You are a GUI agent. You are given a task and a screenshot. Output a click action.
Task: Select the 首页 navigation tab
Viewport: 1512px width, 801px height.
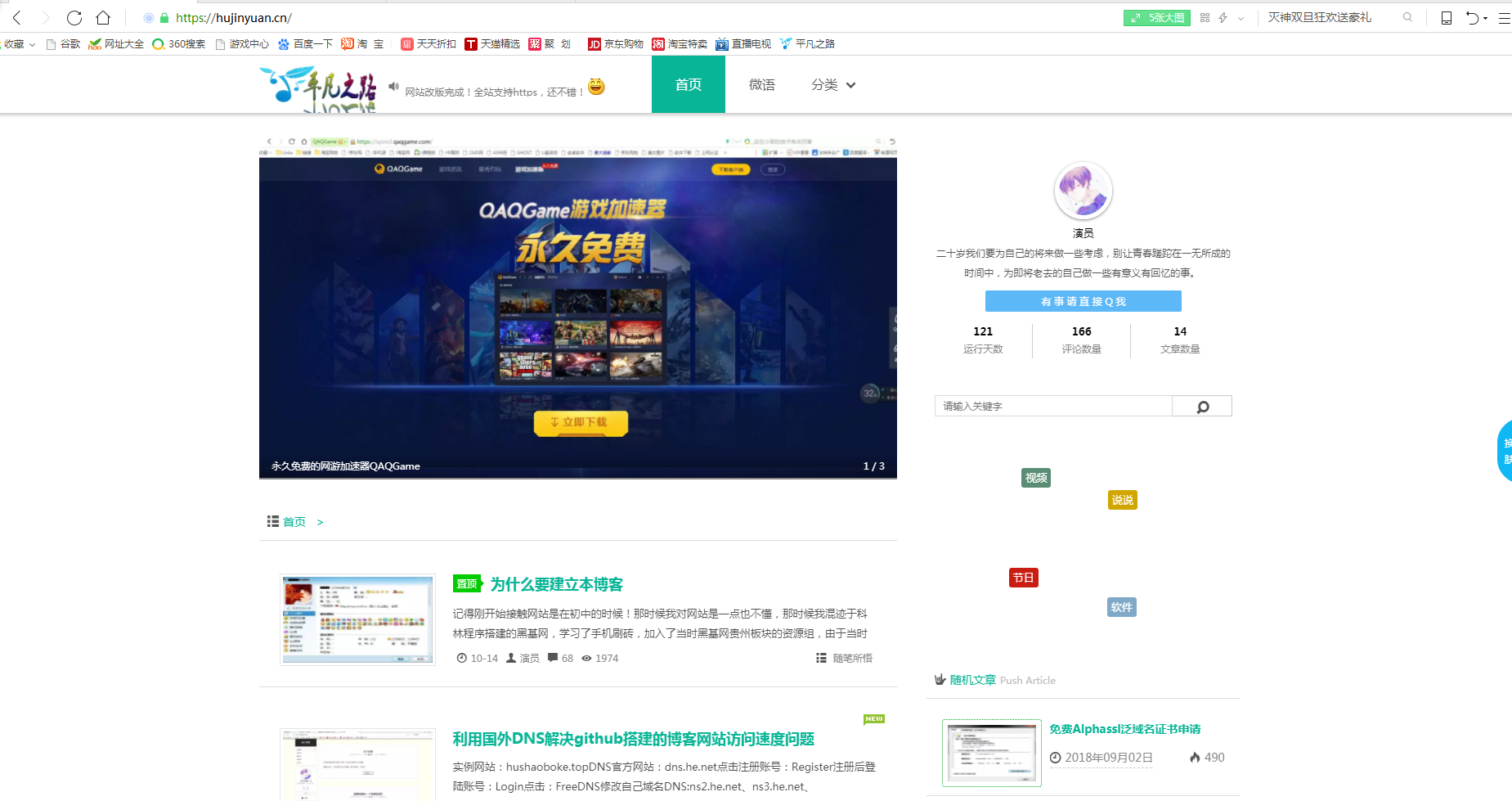point(688,85)
